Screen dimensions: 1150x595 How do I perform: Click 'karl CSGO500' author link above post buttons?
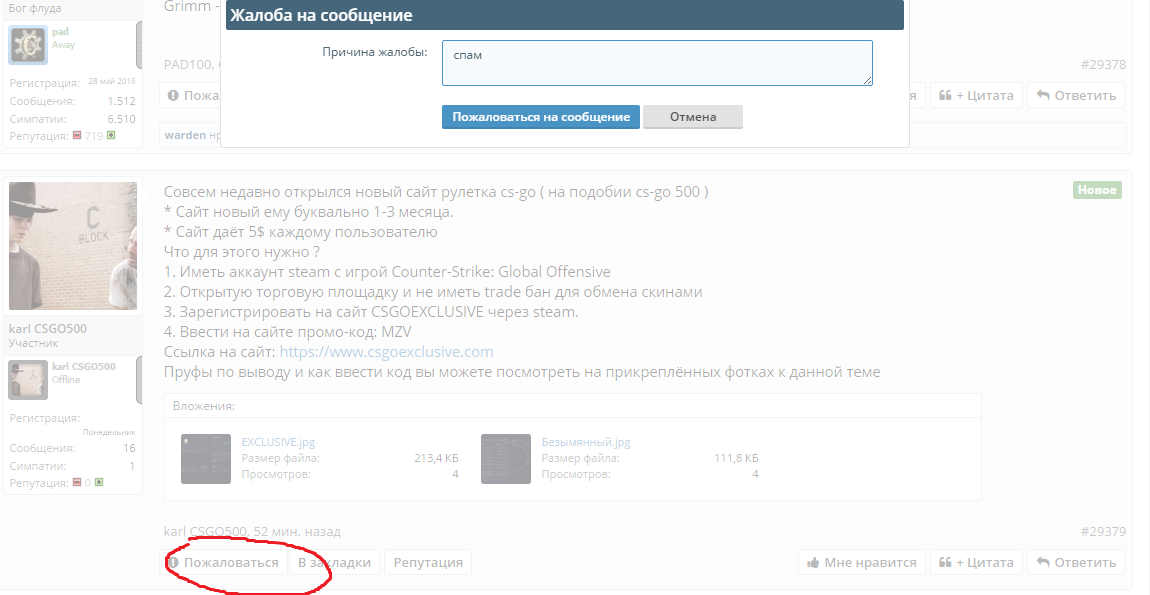coord(205,532)
